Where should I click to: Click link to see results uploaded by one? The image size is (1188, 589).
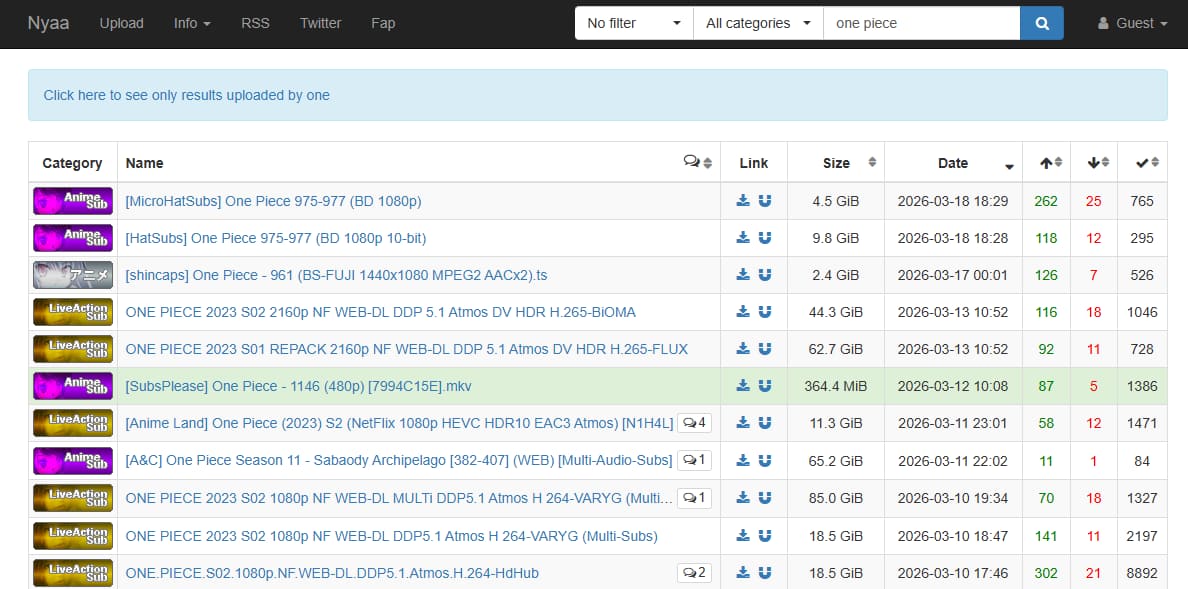point(186,95)
